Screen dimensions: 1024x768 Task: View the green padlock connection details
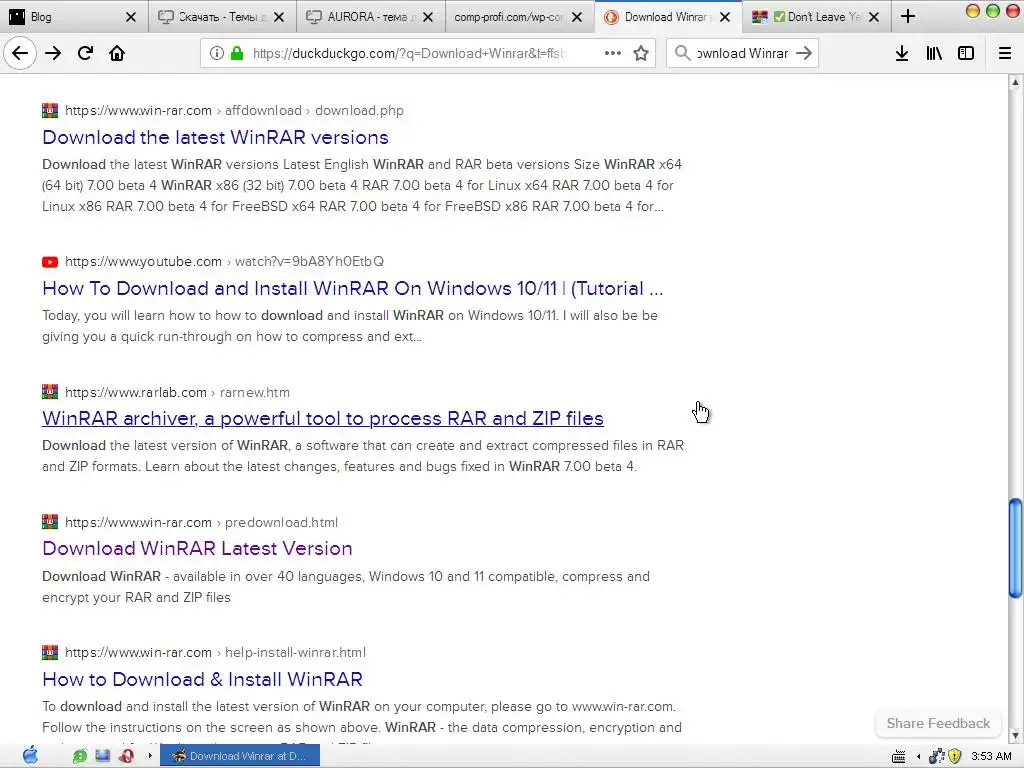(x=236, y=53)
